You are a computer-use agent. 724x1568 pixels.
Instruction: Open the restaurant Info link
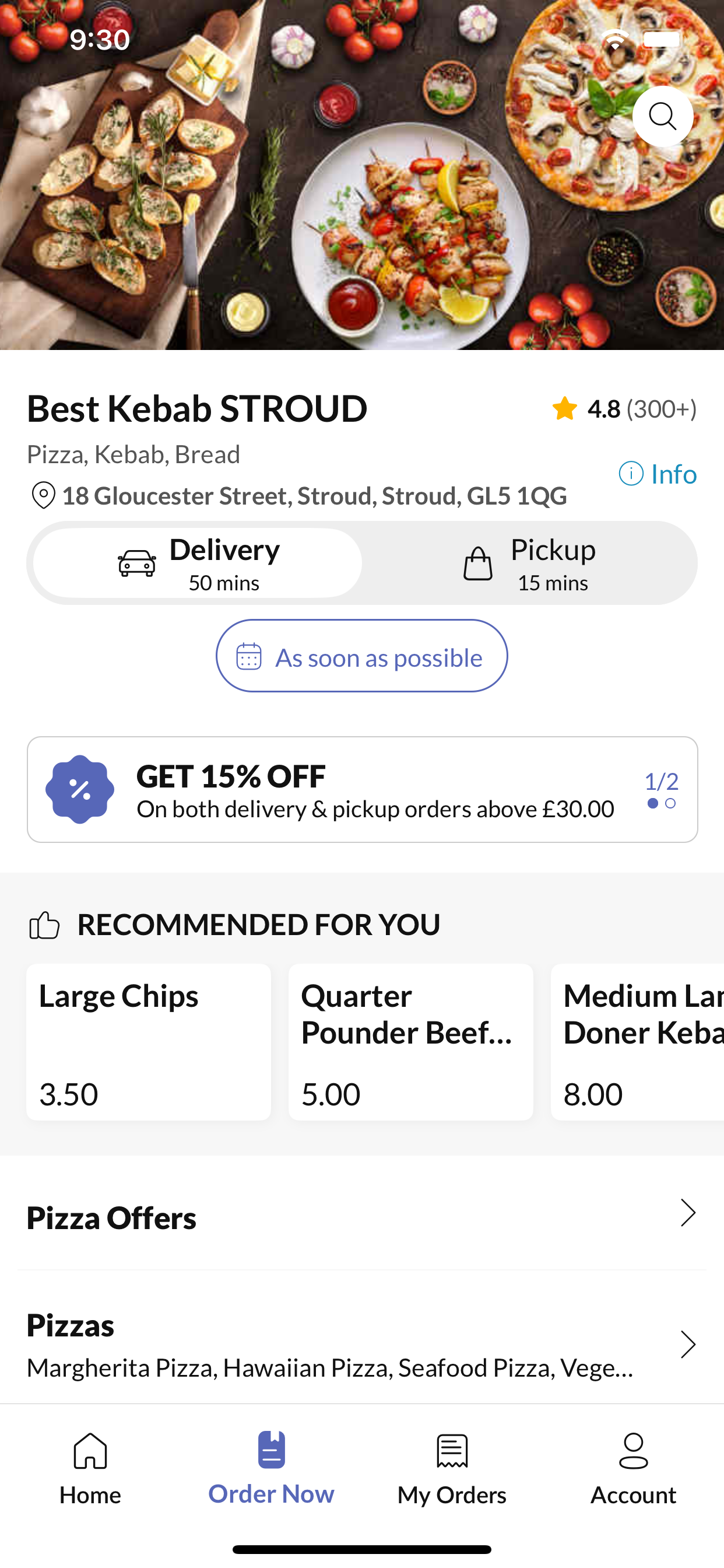657,474
